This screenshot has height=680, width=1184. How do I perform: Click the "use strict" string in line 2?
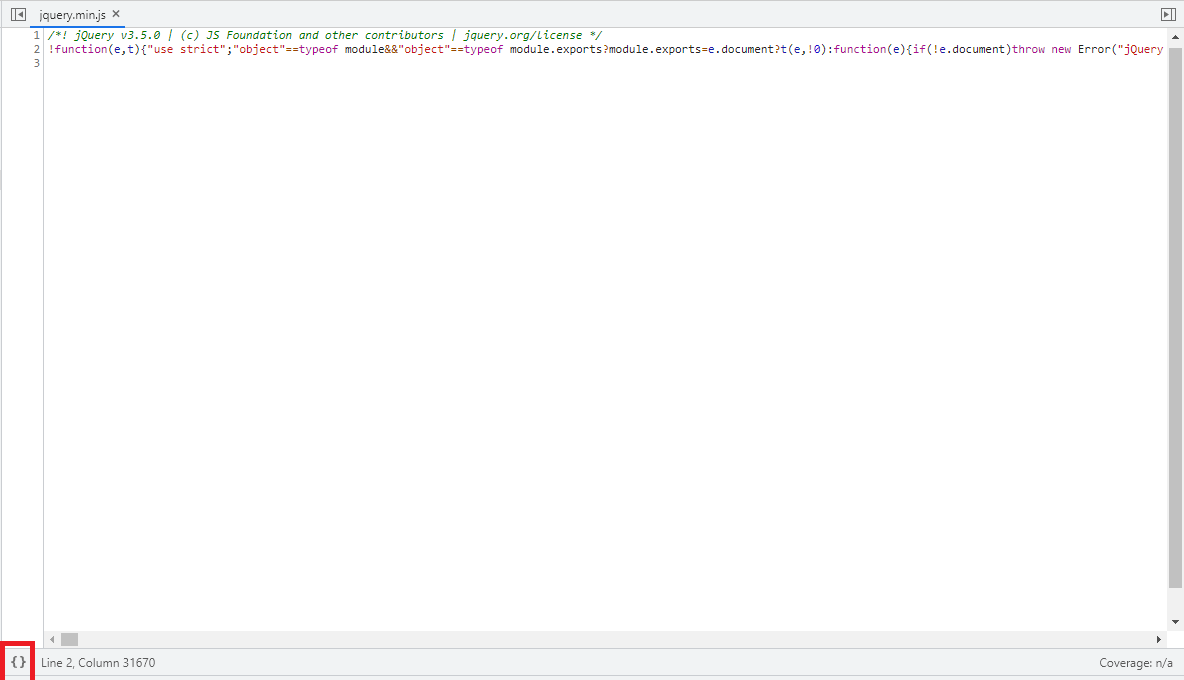click(x=189, y=49)
